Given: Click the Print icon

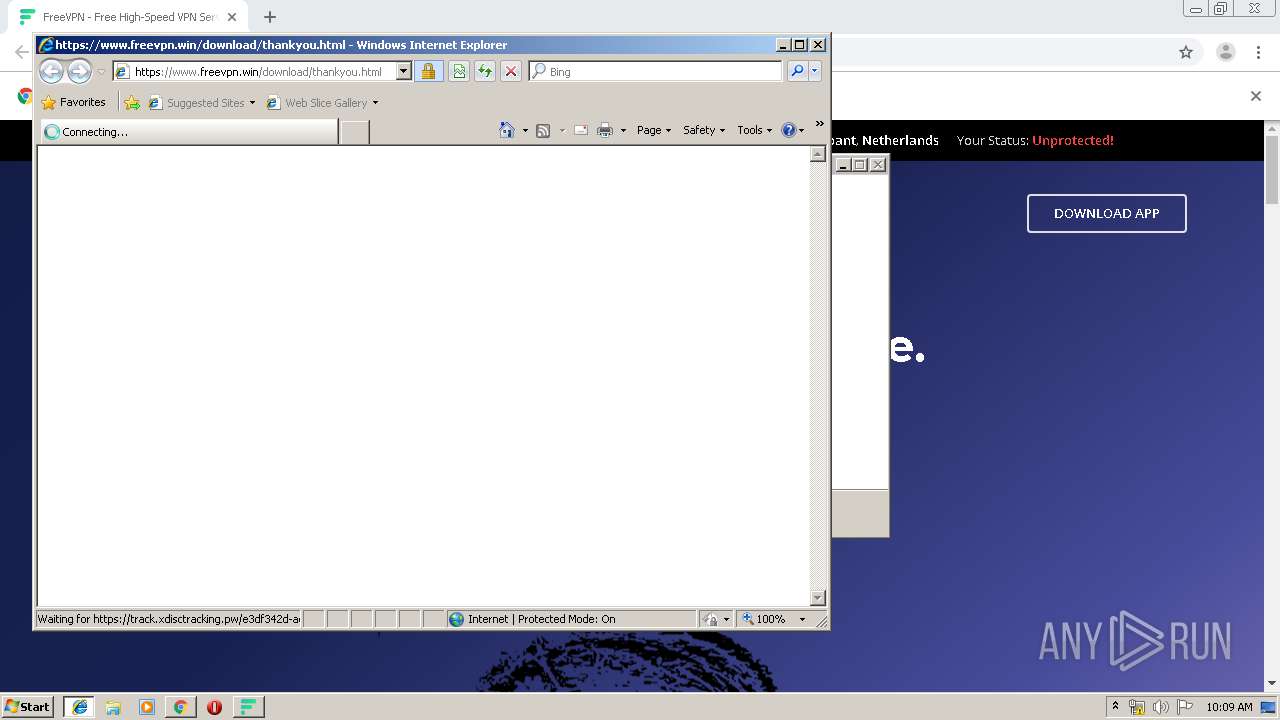Looking at the screenshot, I should [x=605, y=130].
